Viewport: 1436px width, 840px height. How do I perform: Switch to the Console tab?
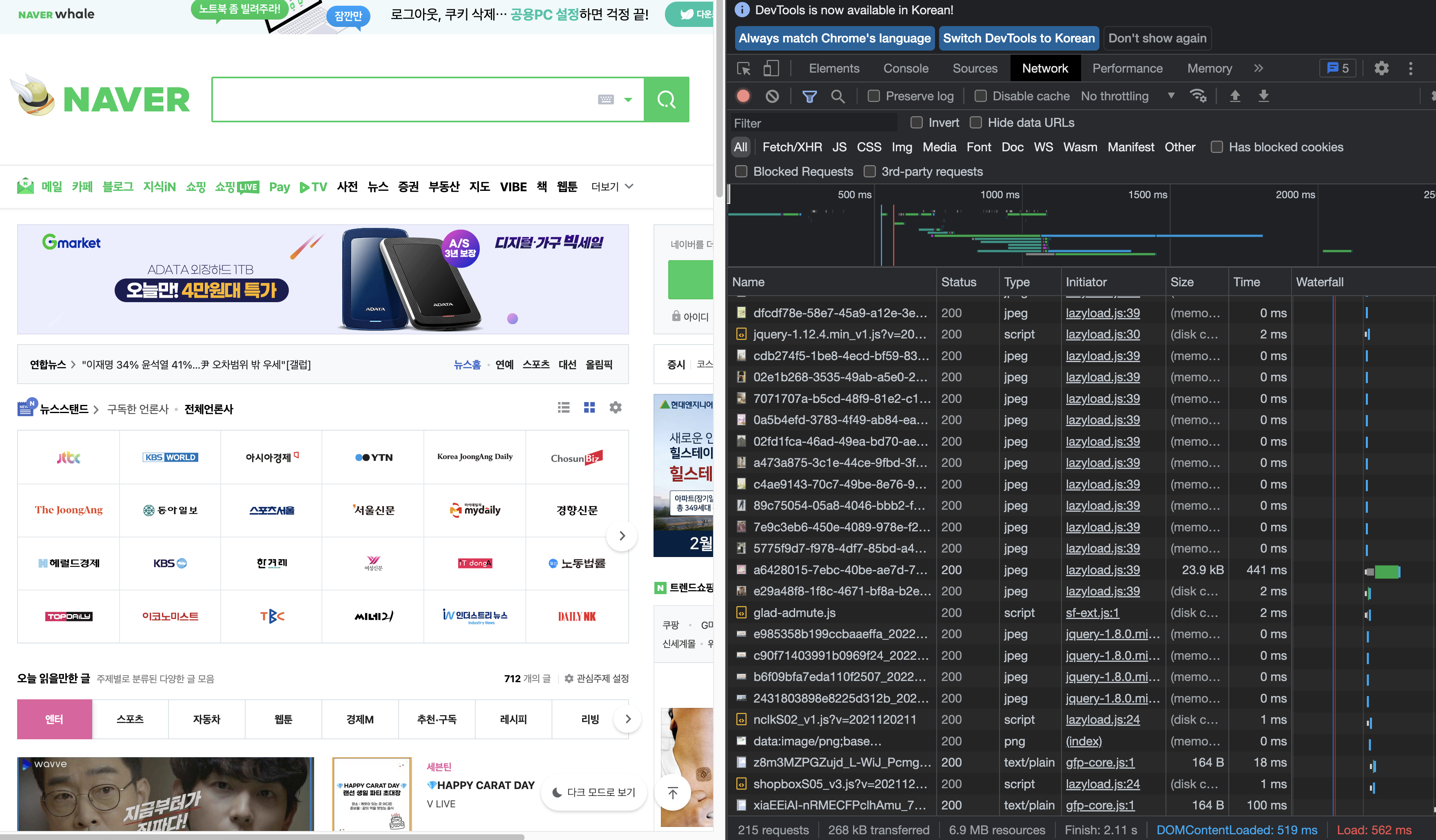click(x=906, y=69)
